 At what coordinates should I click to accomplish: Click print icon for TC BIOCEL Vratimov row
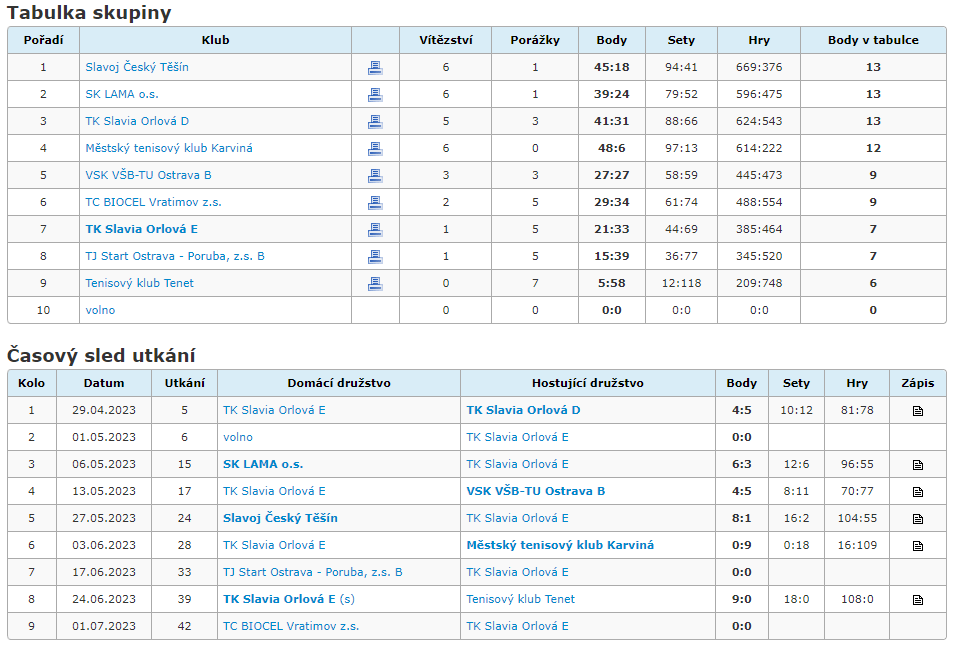click(x=375, y=203)
